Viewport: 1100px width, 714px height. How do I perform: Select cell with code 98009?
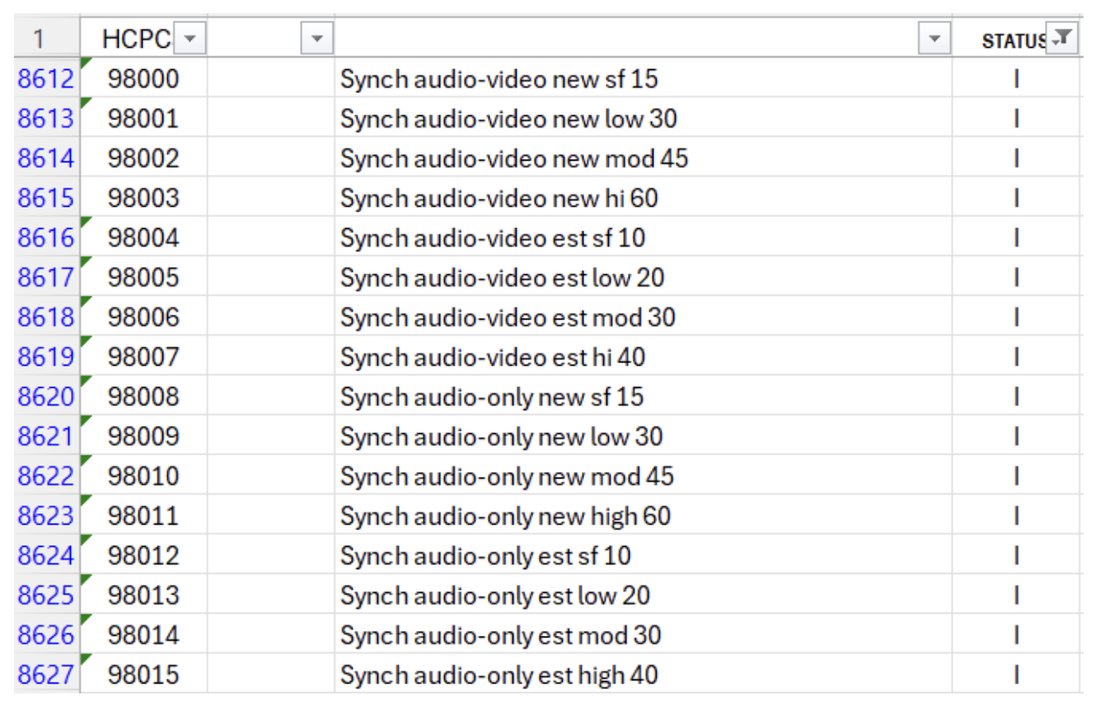pyautogui.click(x=144, y=436)
